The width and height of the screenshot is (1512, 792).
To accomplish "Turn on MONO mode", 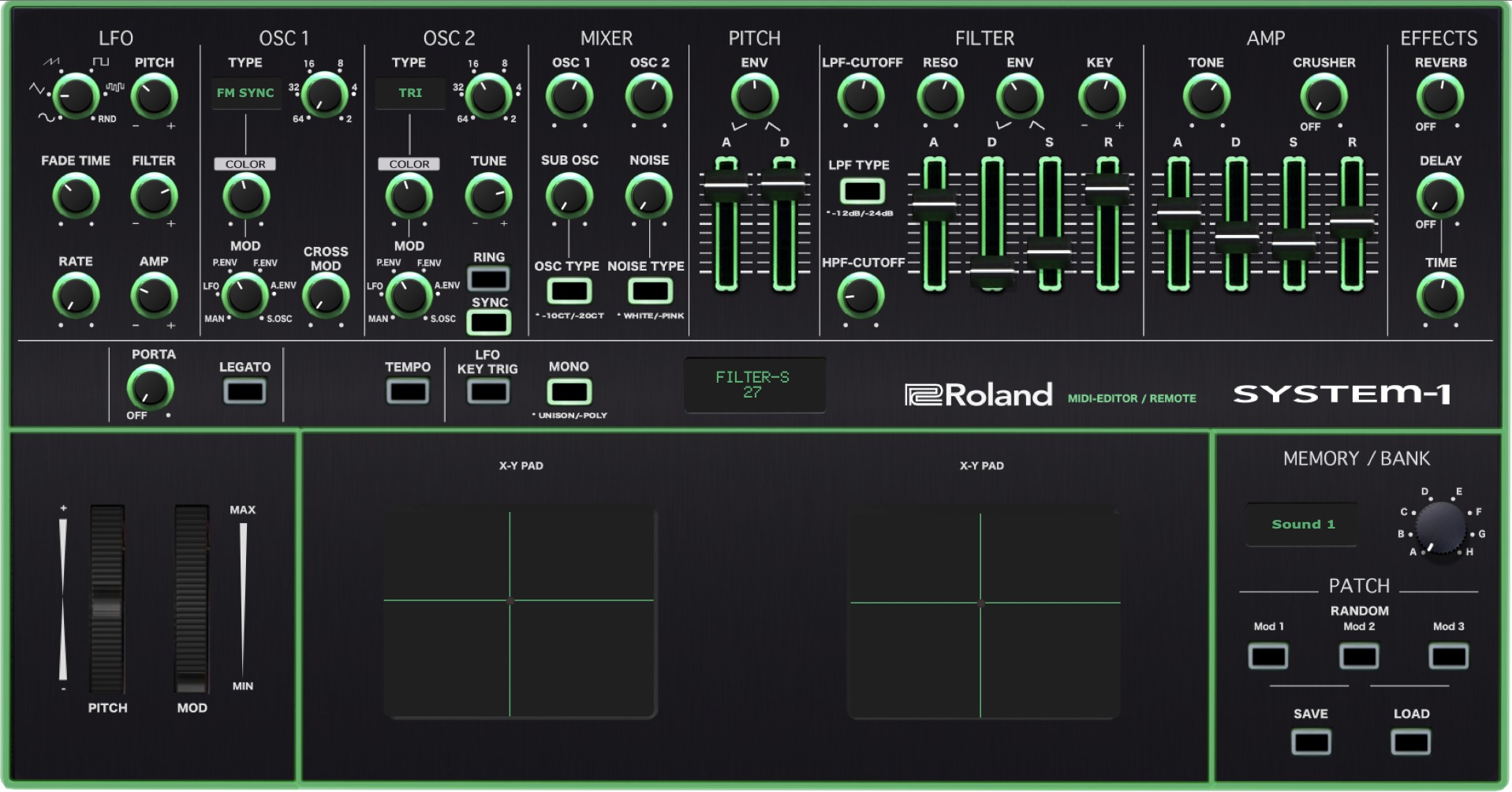I will click(570, 390).
